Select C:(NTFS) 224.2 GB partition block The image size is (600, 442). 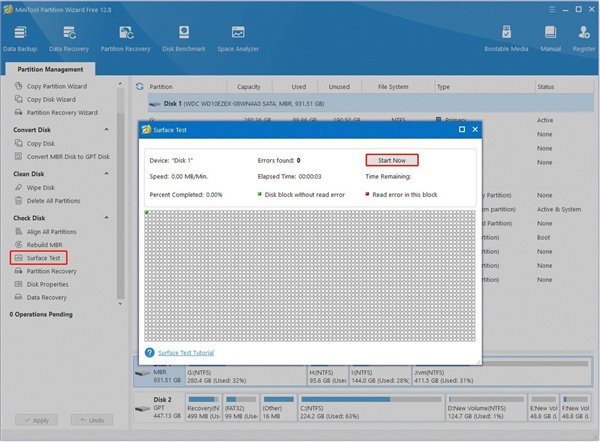371,408
